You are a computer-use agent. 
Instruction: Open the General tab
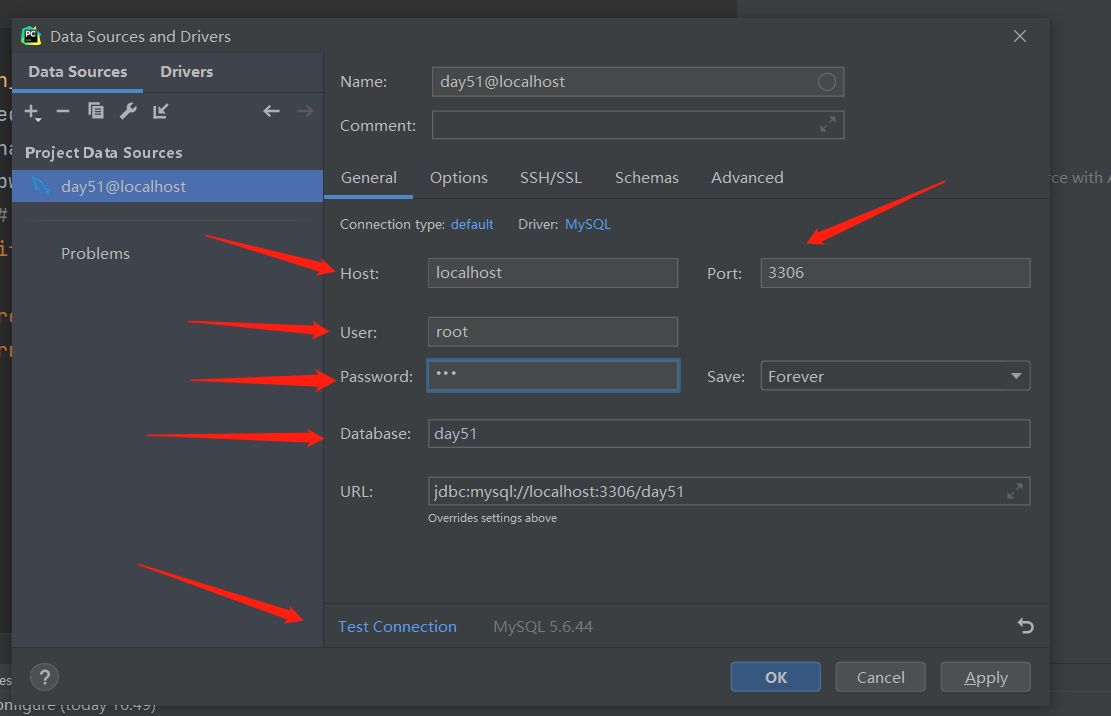pyautogui.click(x=368, y=178)
